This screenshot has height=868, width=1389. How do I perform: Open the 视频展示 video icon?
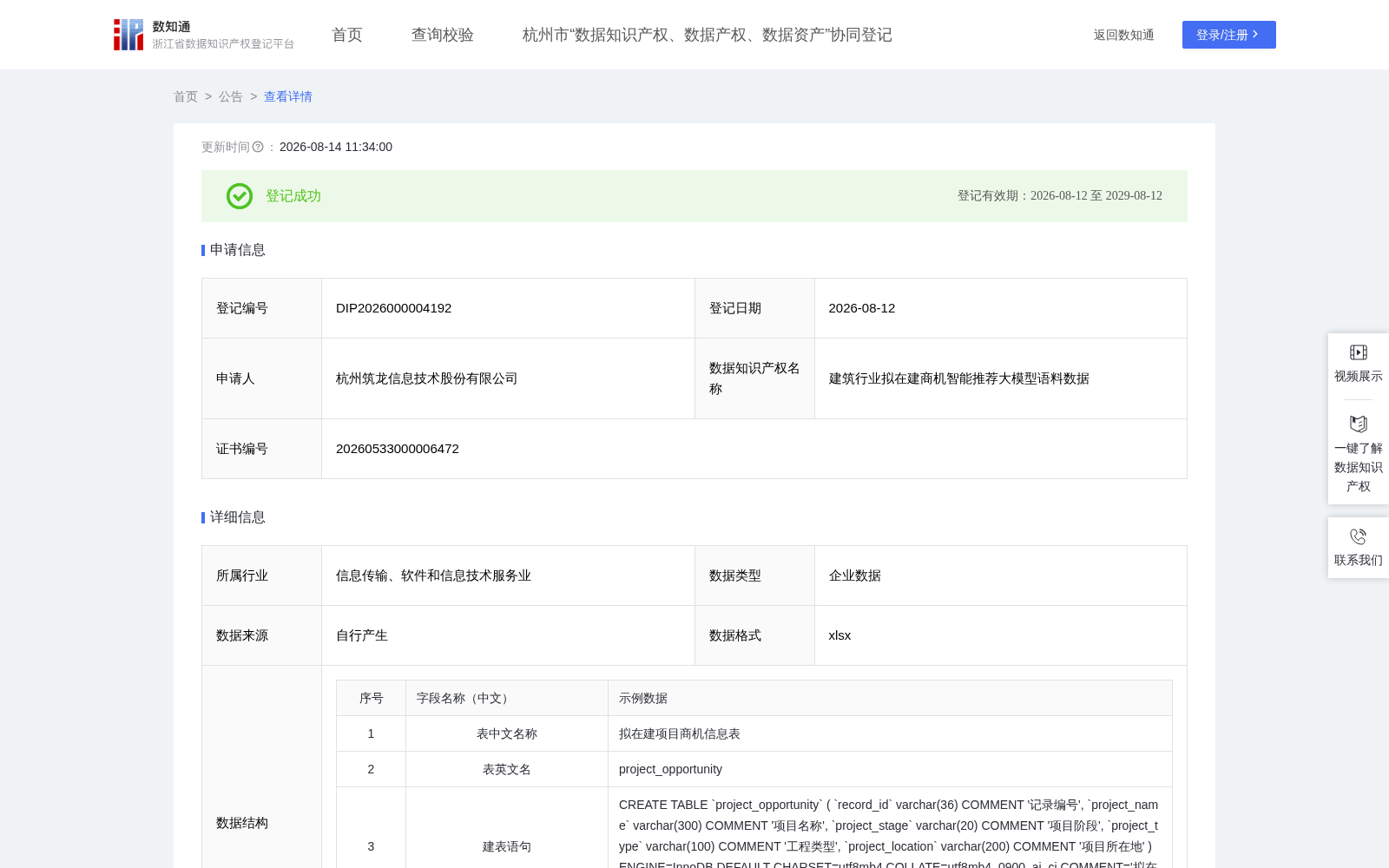point(1359,352)
